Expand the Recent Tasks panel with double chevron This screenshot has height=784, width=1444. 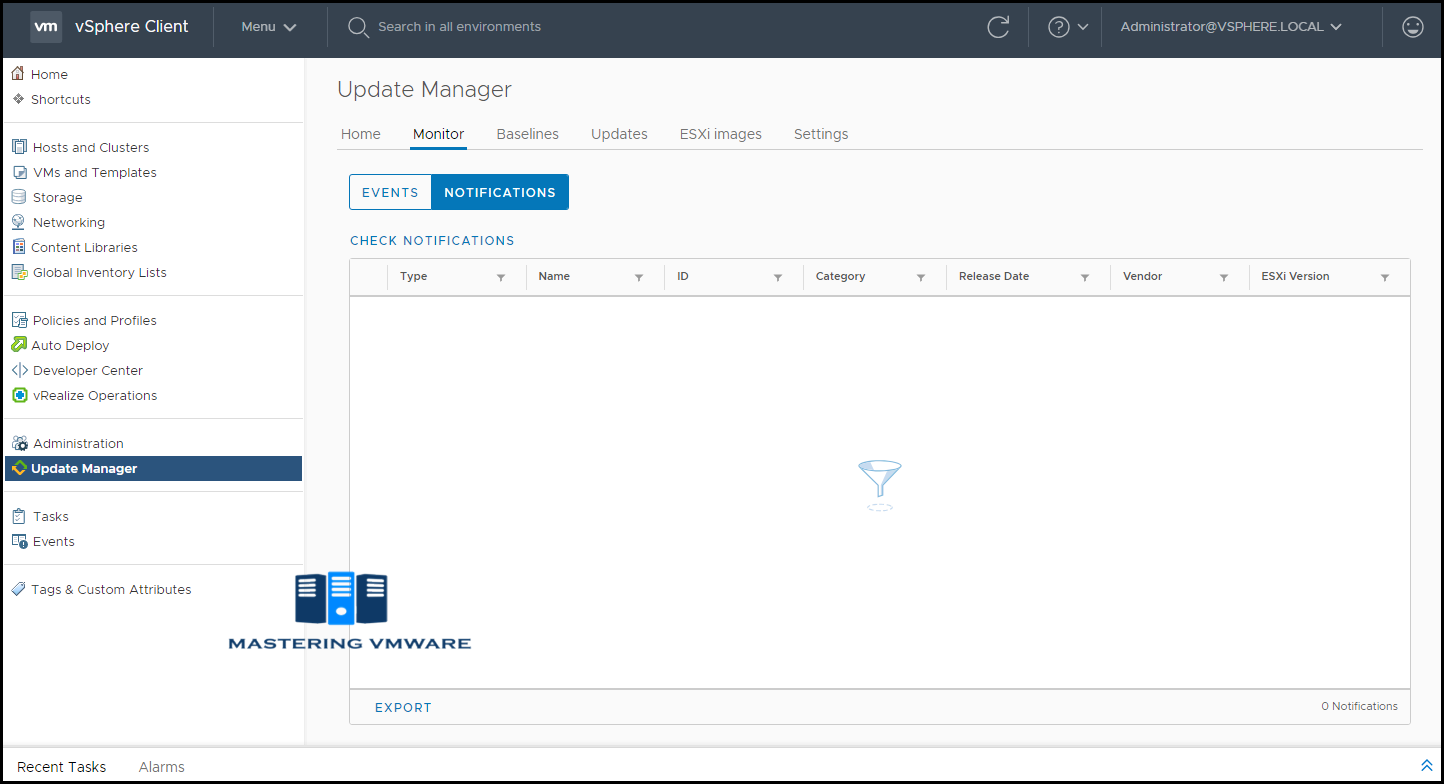pyautogui.click(x=1427, y=766)
